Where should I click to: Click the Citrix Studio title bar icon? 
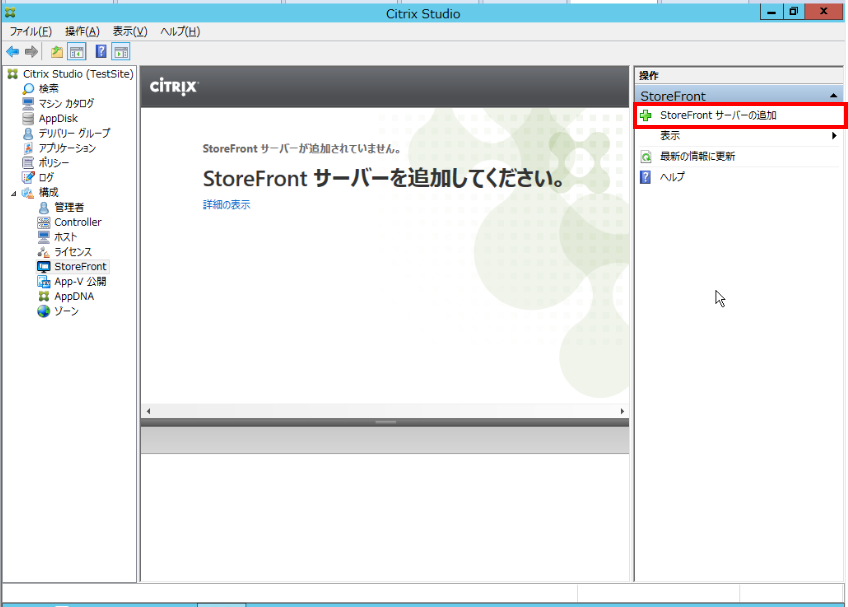[x=10, y=13]
